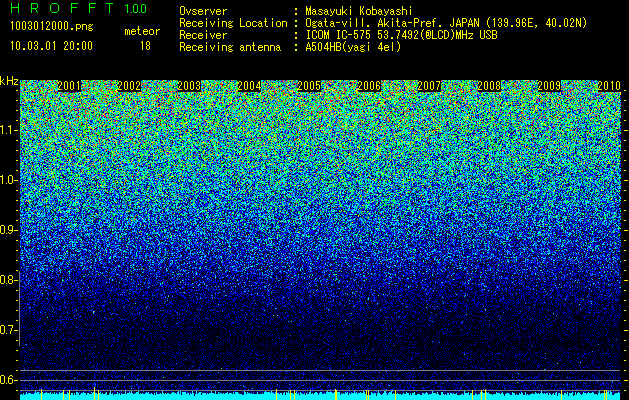Click the 2003 time marker
Screen dimensions: 629x400
click(x=189, y=86)
